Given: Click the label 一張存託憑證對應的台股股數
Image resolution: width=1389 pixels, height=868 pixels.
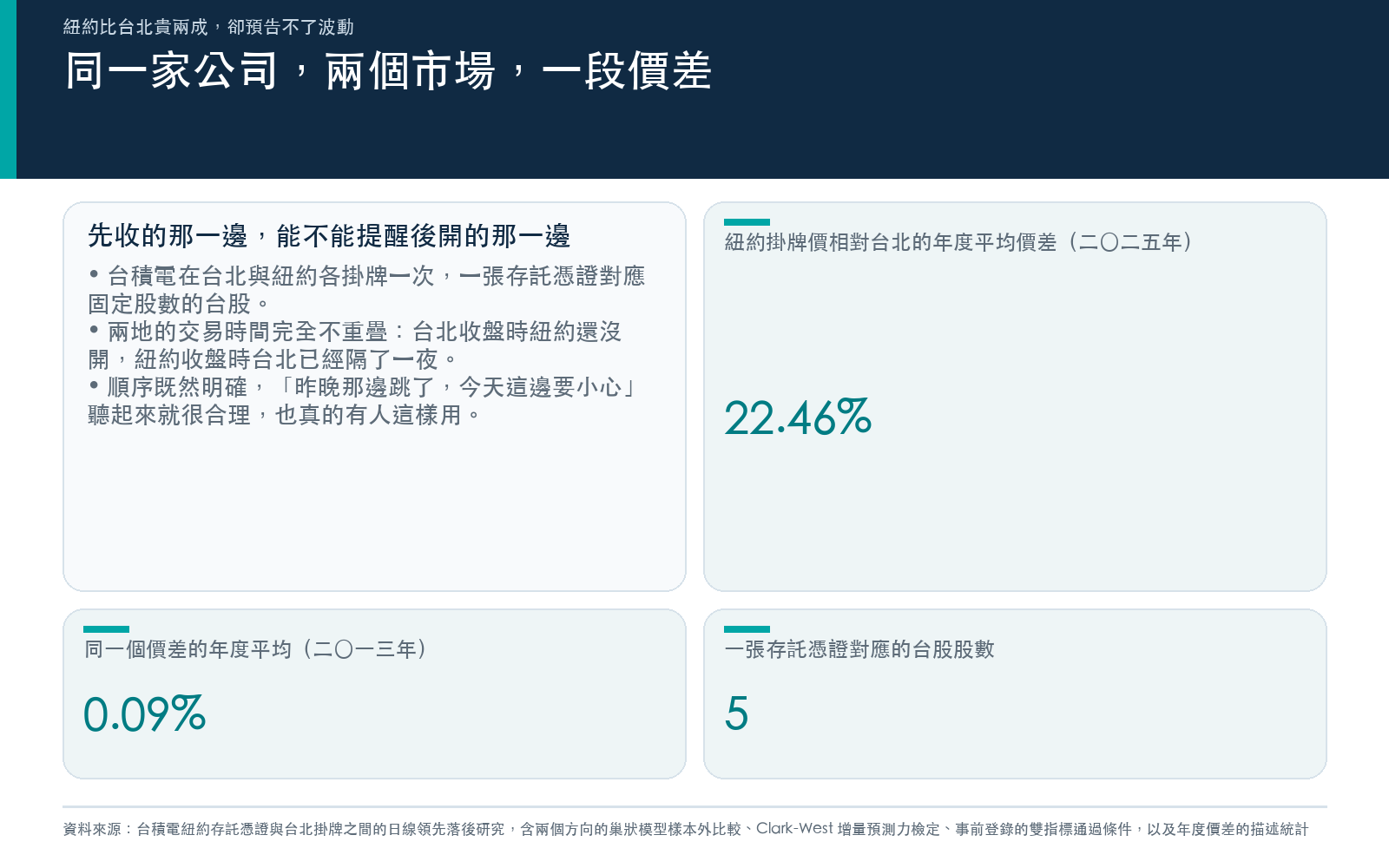Looking at the screenshot, I should point(859,649).
